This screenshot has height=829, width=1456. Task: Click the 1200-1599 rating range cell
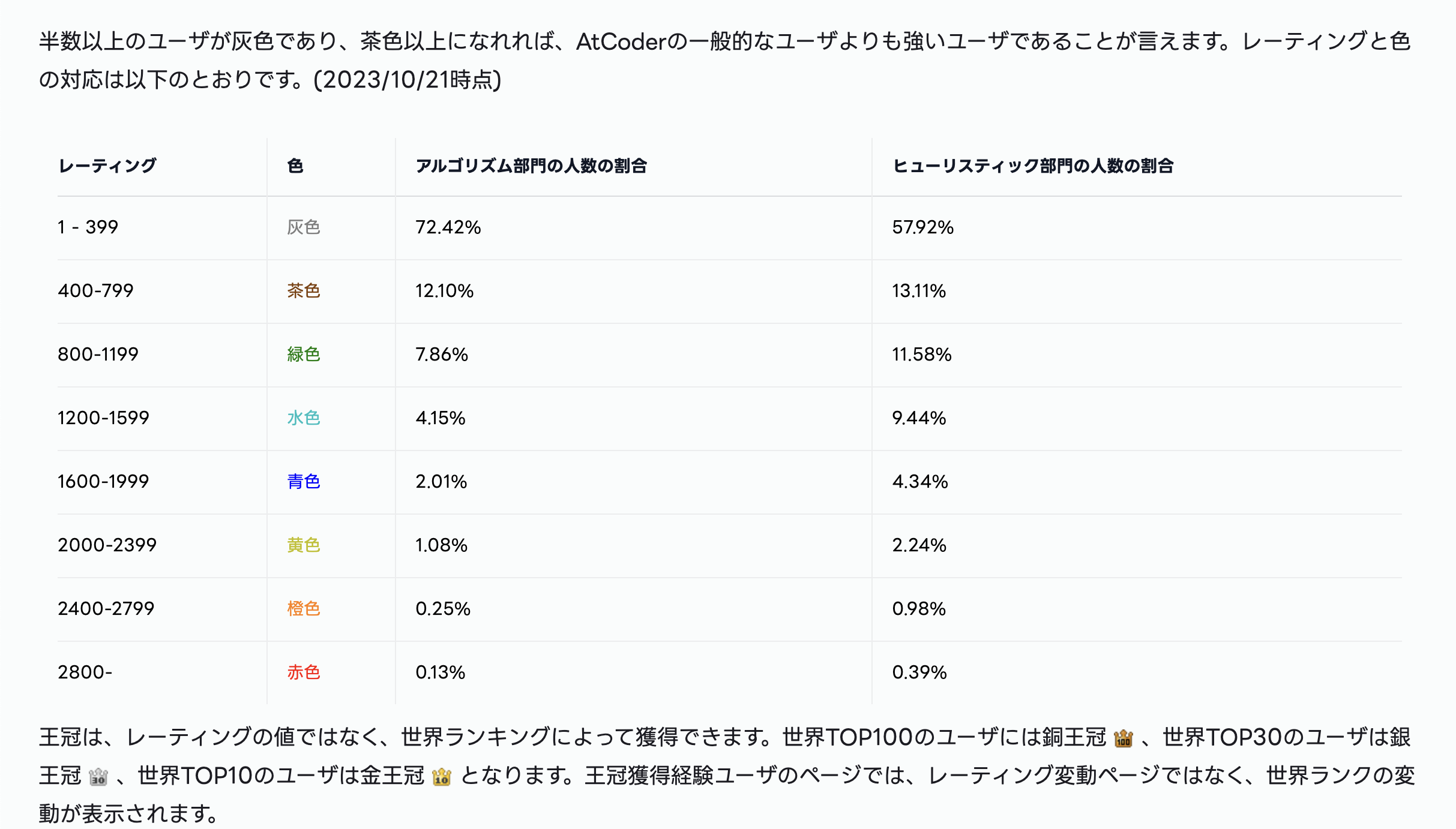(x=103, y=418)
